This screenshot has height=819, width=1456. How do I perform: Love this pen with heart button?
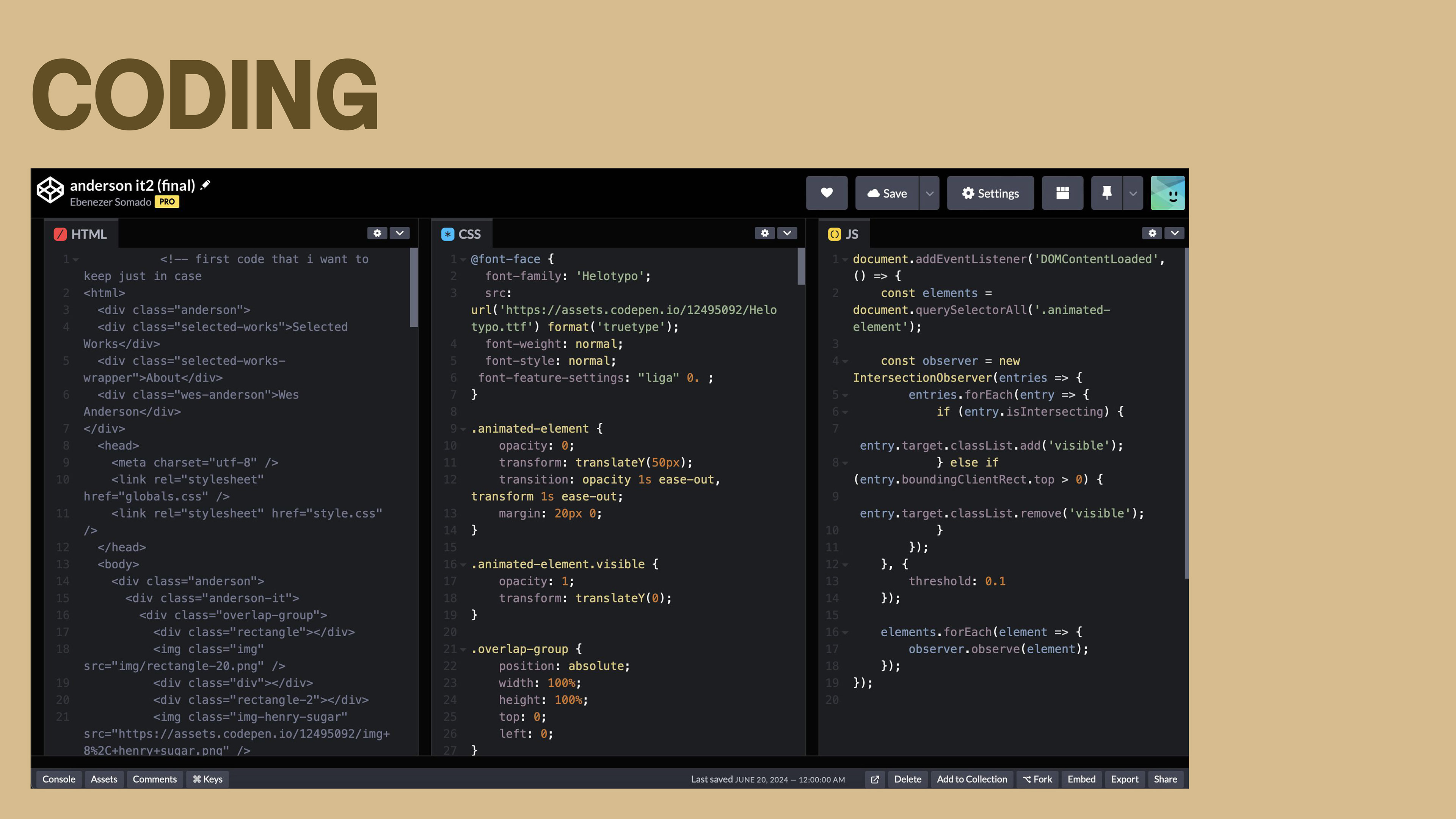(x=826, y=193)
